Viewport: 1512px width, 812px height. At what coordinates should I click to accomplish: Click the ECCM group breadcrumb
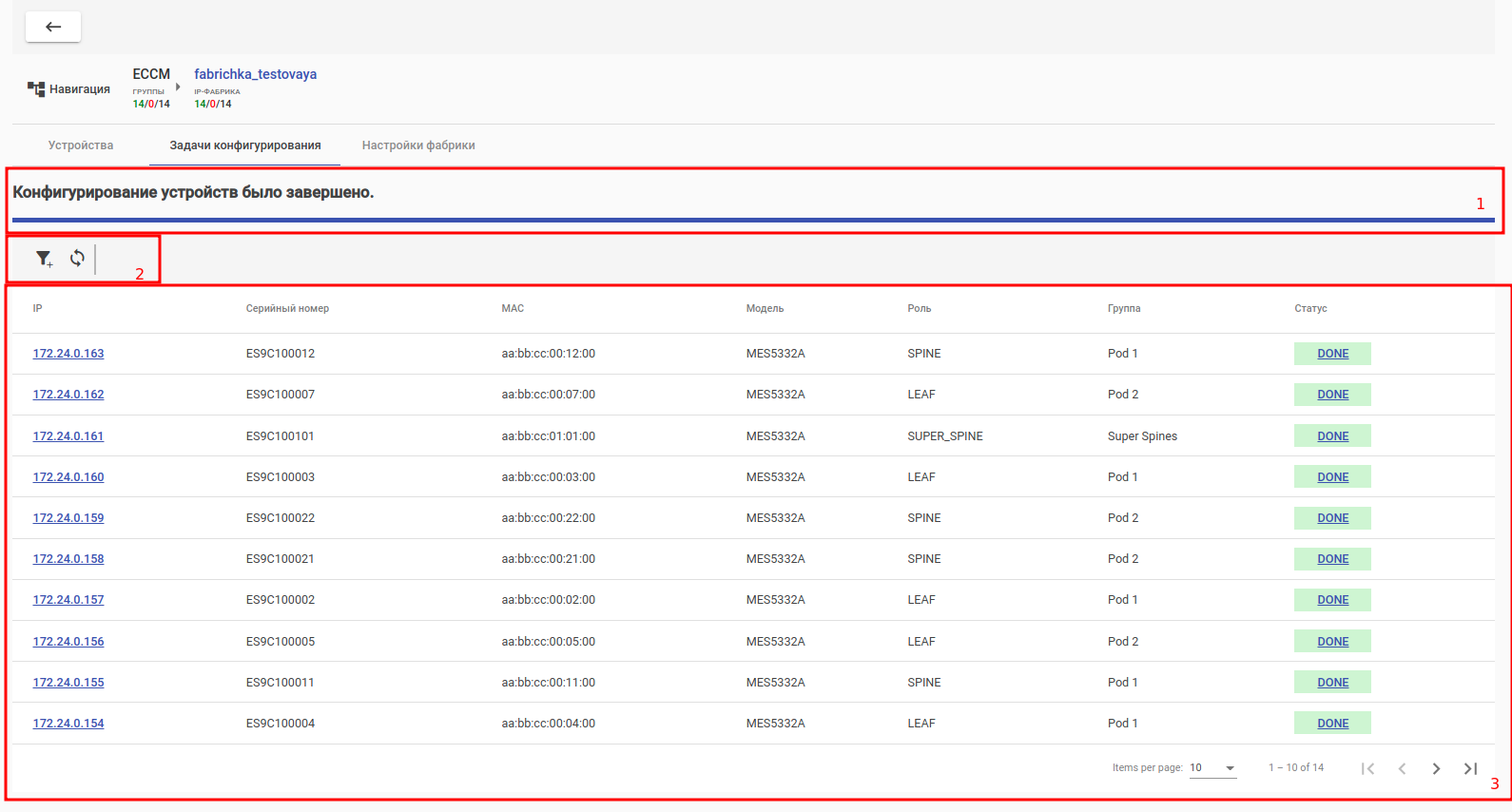(x=151, y=74)
